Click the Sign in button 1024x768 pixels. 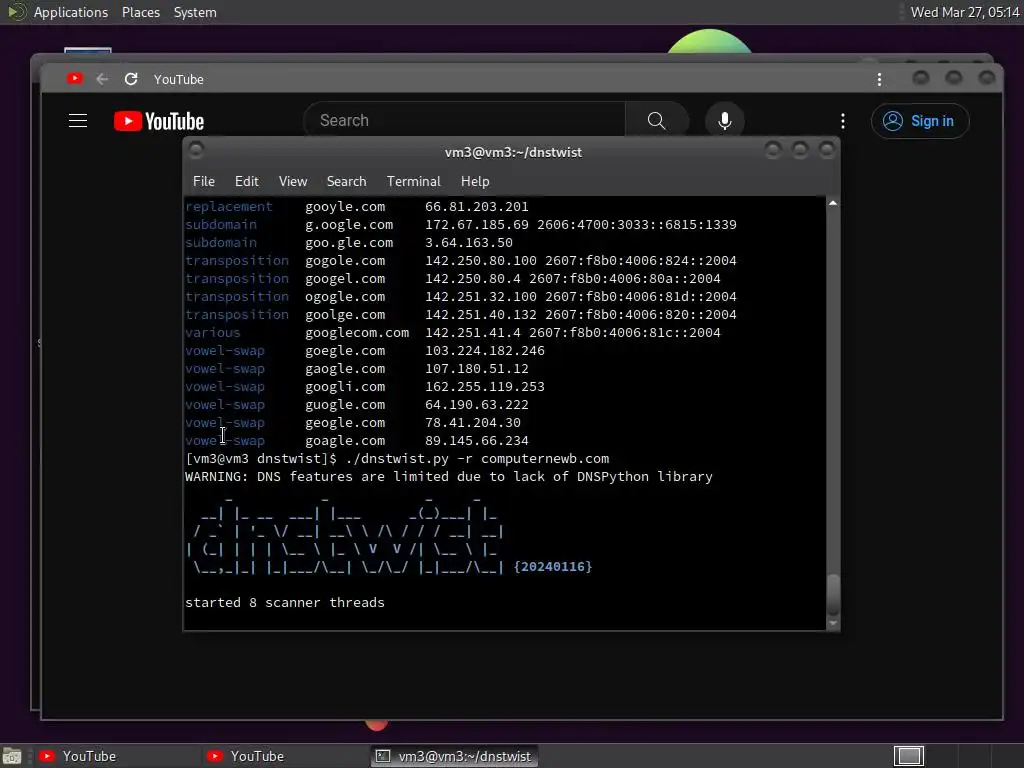coord(920,121)
